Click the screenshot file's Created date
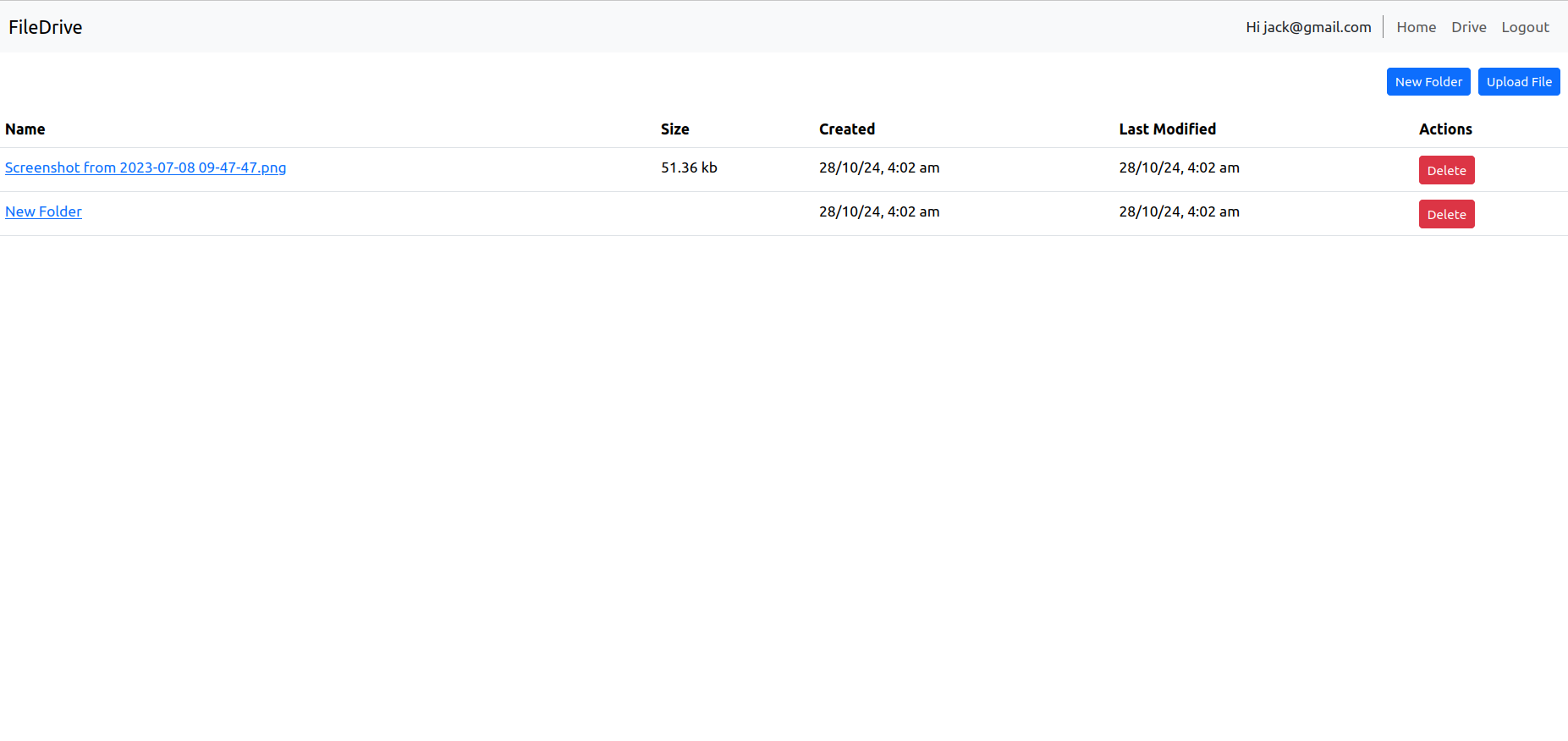 879,167
